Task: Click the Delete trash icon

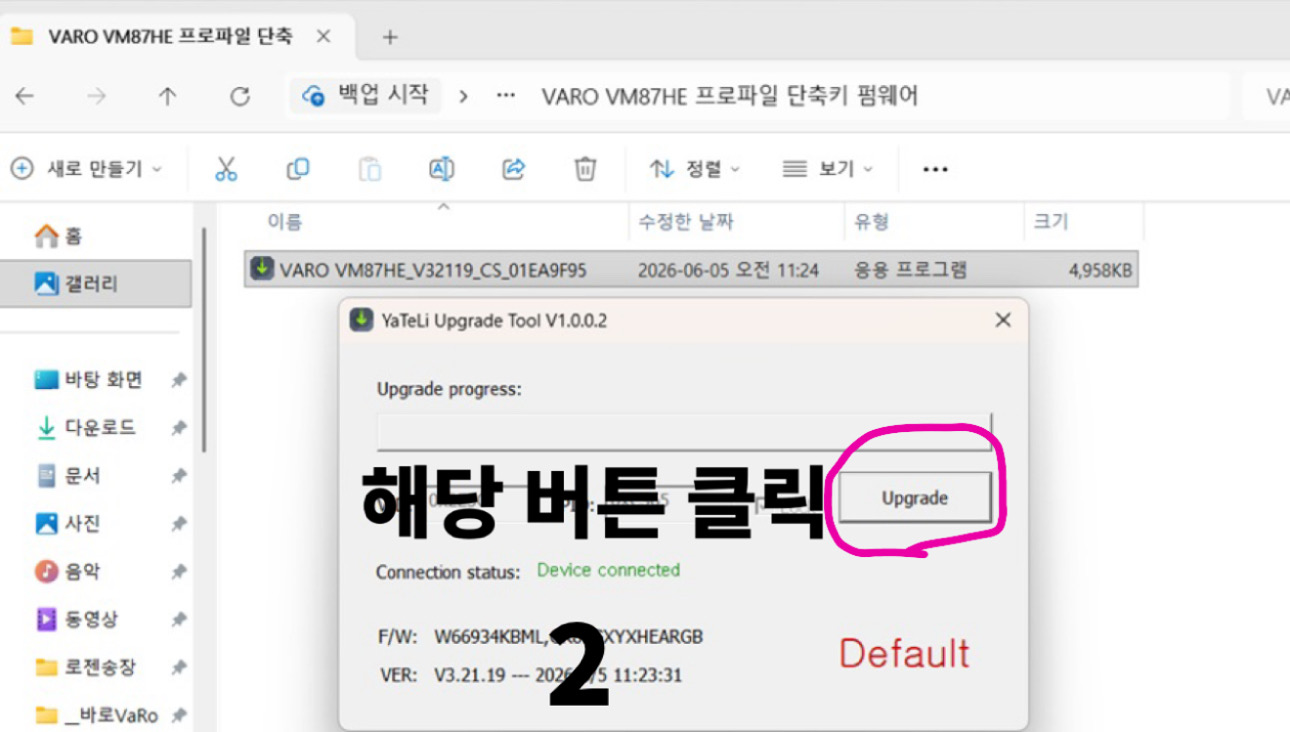Action: (585, 169)
